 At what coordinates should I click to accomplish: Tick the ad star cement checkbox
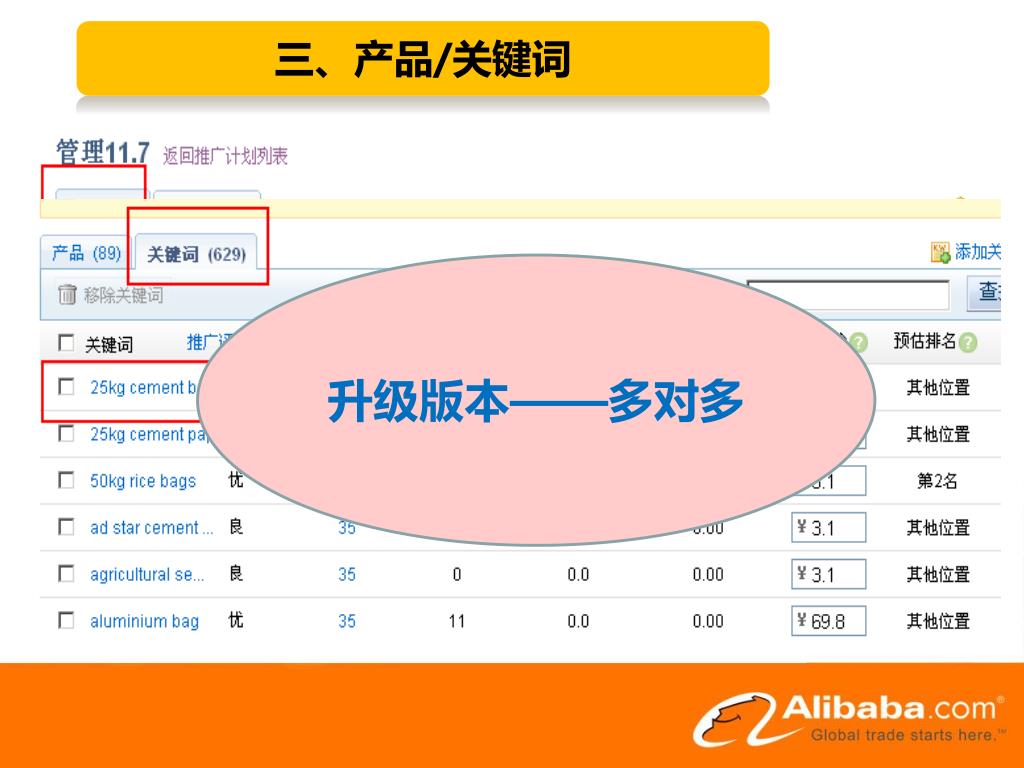pos(66,526)
